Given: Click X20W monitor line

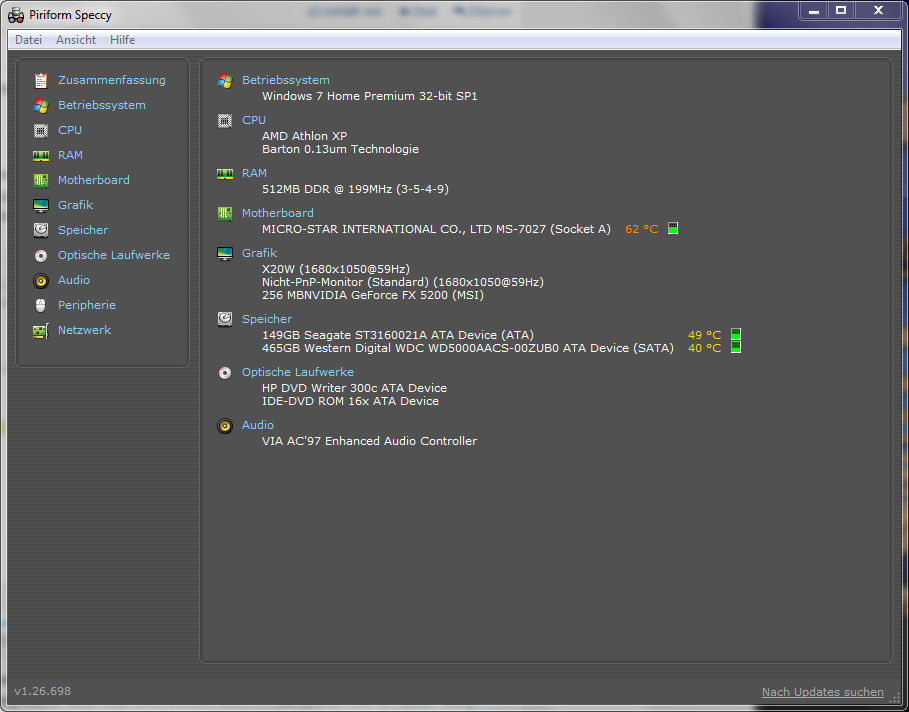Looking at the screenshot, I should (x=336, y=269).
